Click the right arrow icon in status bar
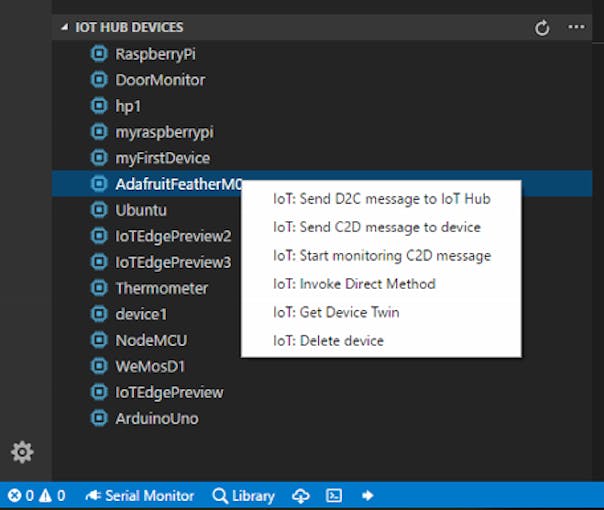Viewport: 604px width, 510px height. [367, 496]
